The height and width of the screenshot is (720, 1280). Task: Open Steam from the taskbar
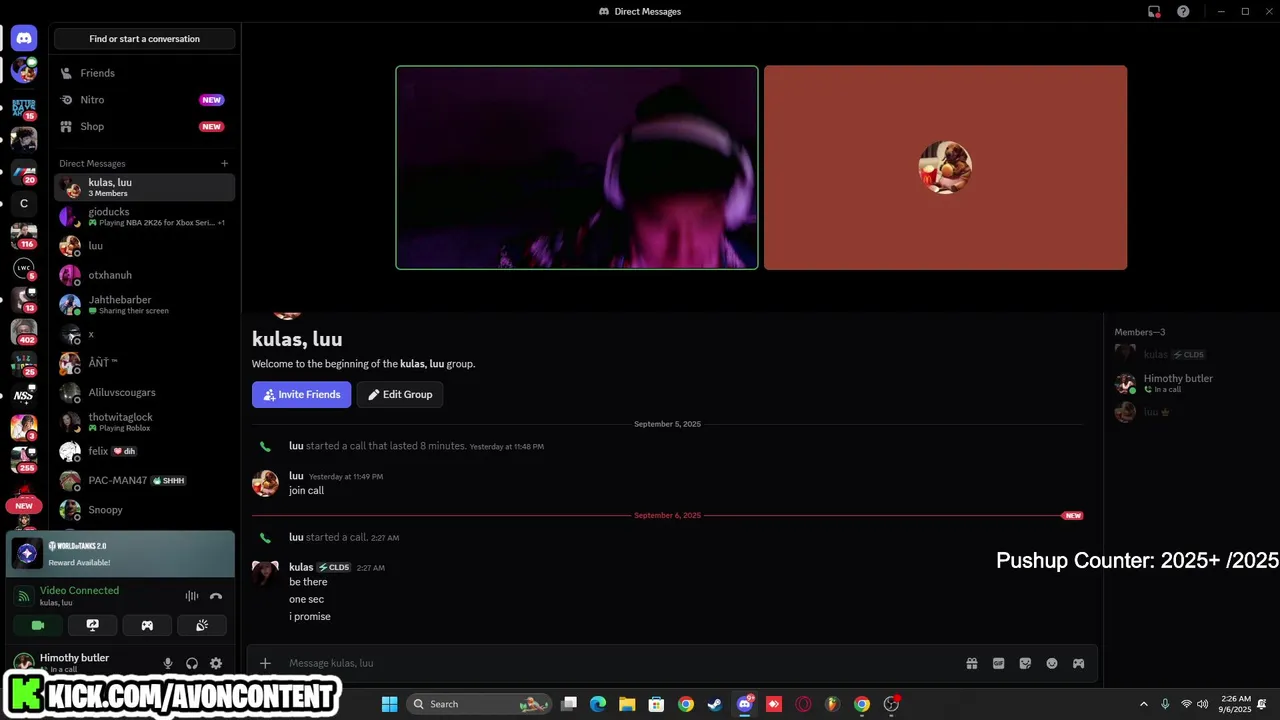pos(714,704)
